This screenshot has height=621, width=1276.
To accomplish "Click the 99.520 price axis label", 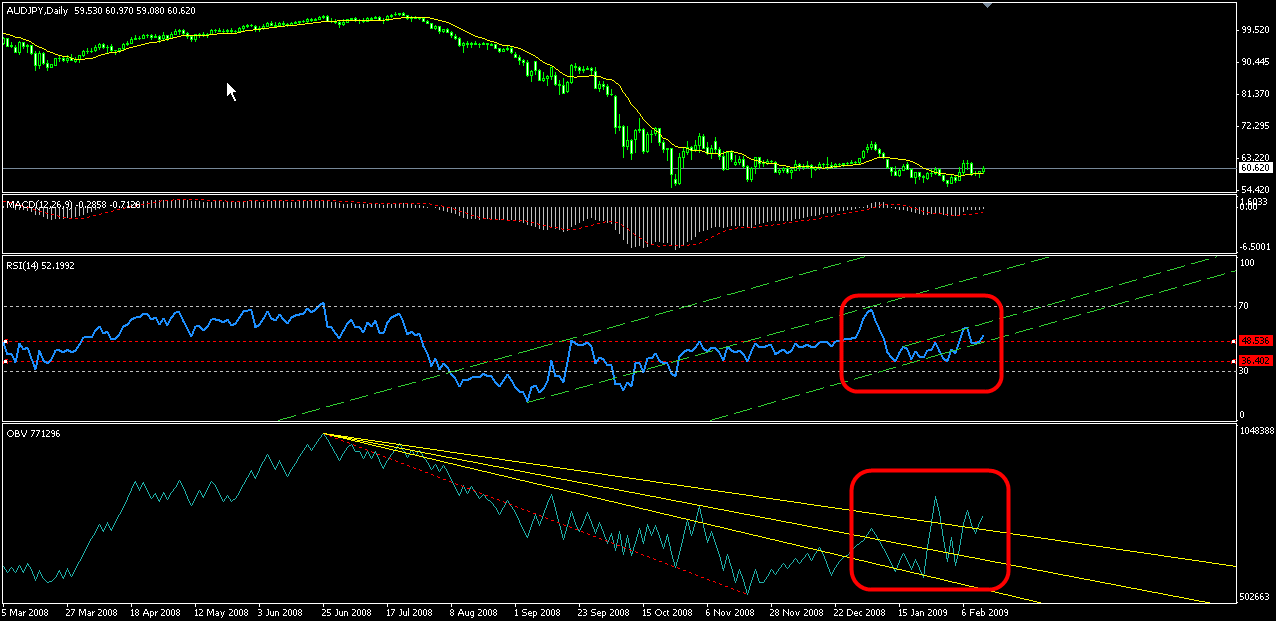I will 1253,30.
